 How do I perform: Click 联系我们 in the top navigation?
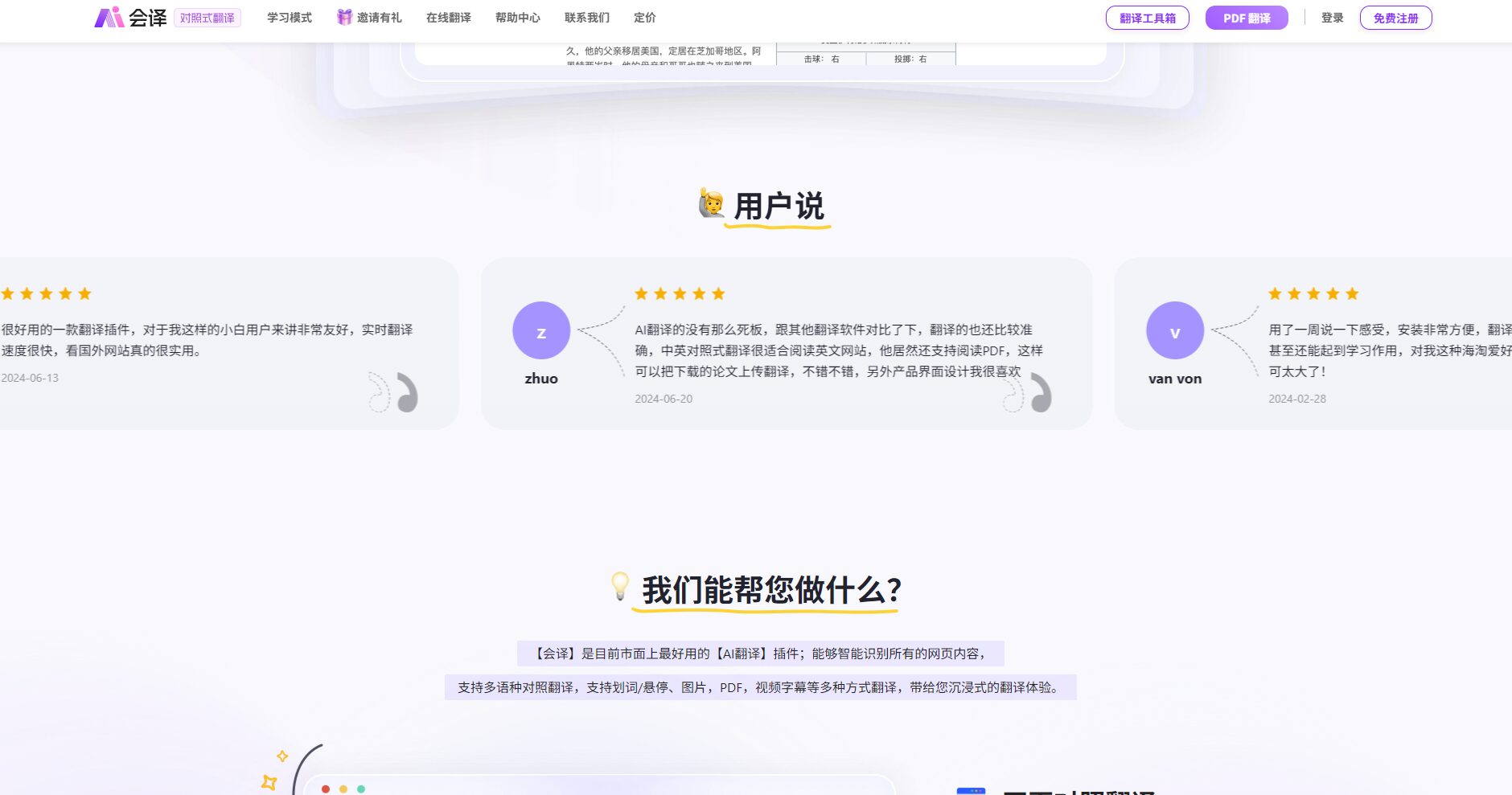(586, 17)
